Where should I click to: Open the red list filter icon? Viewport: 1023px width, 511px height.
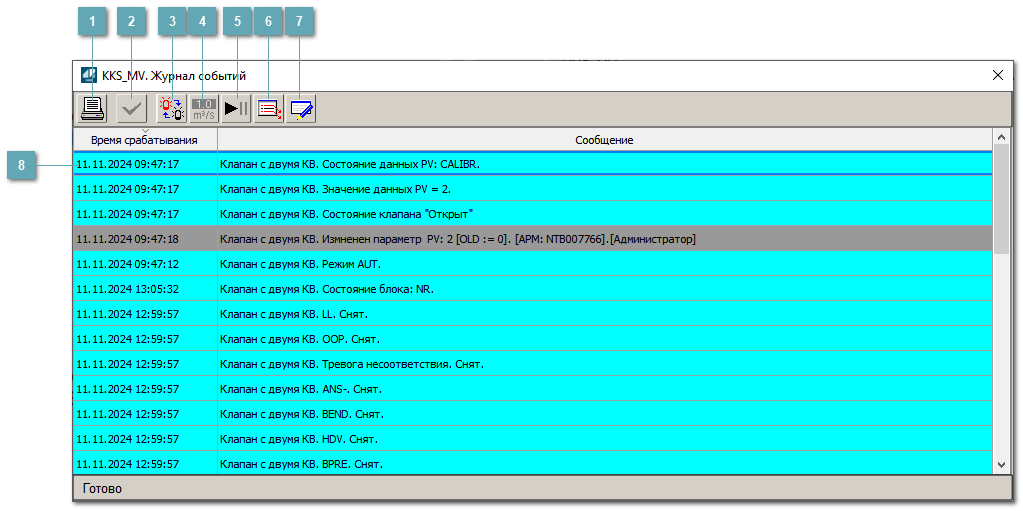(x=269, y=109)
